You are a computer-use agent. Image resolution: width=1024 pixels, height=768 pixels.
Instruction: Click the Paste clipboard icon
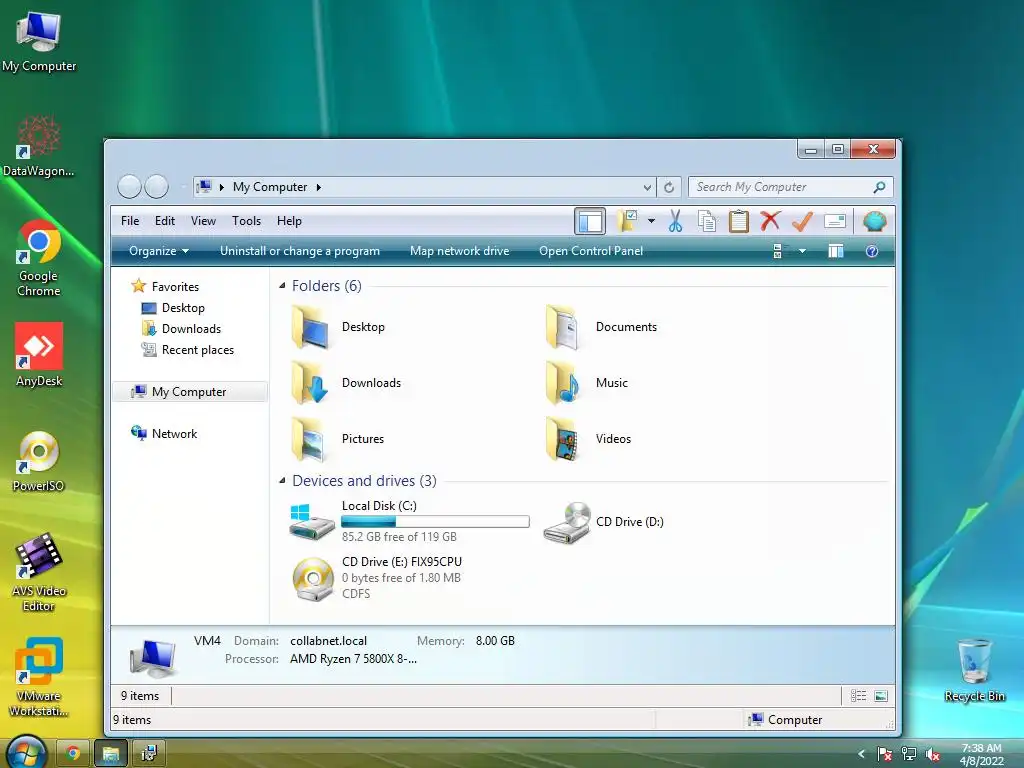[x=739, y=221]
